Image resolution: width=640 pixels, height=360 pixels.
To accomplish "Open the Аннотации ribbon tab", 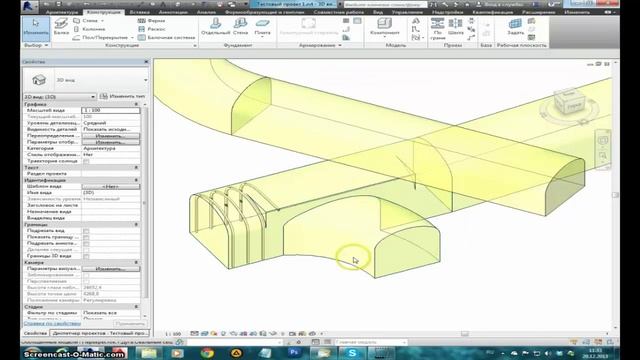I will [x=173, y=12].
